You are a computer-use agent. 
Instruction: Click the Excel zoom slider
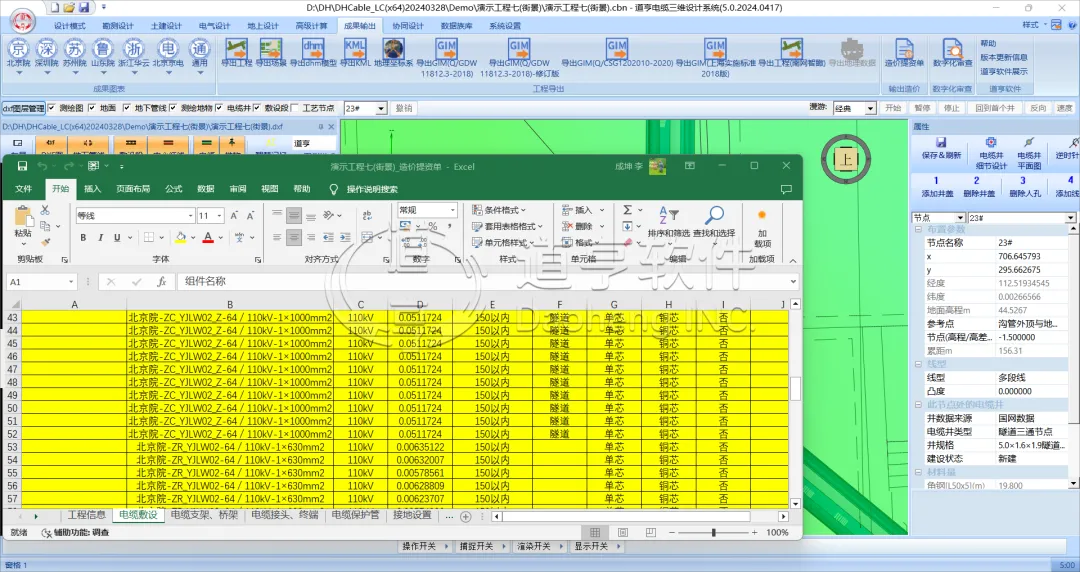(x=721, y=532)
